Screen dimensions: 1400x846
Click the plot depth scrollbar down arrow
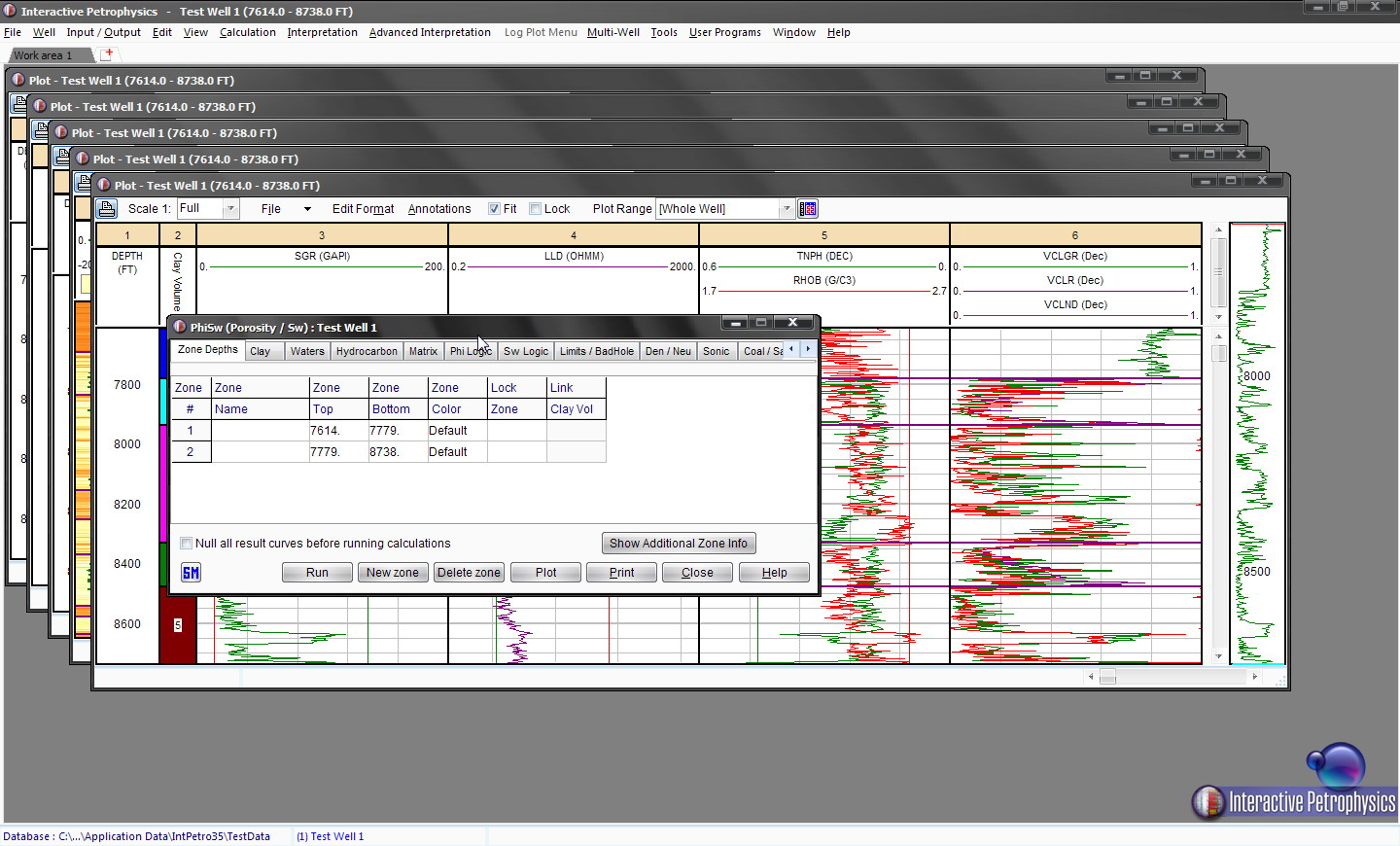tap(1218, 656)
